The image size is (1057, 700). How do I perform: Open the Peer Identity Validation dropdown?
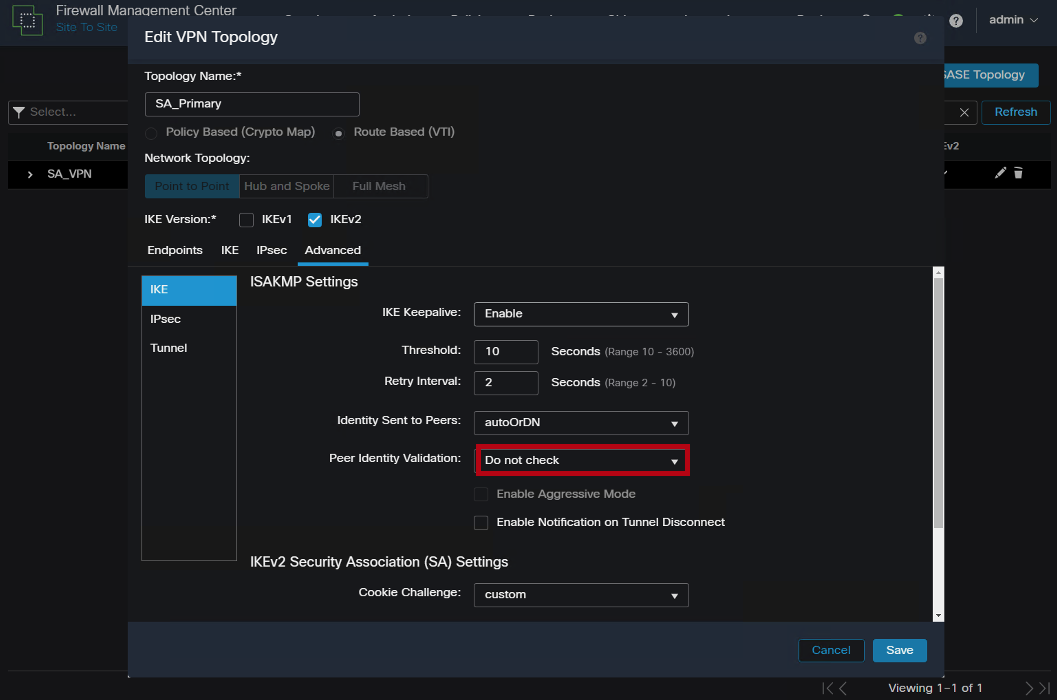point(581,460)
